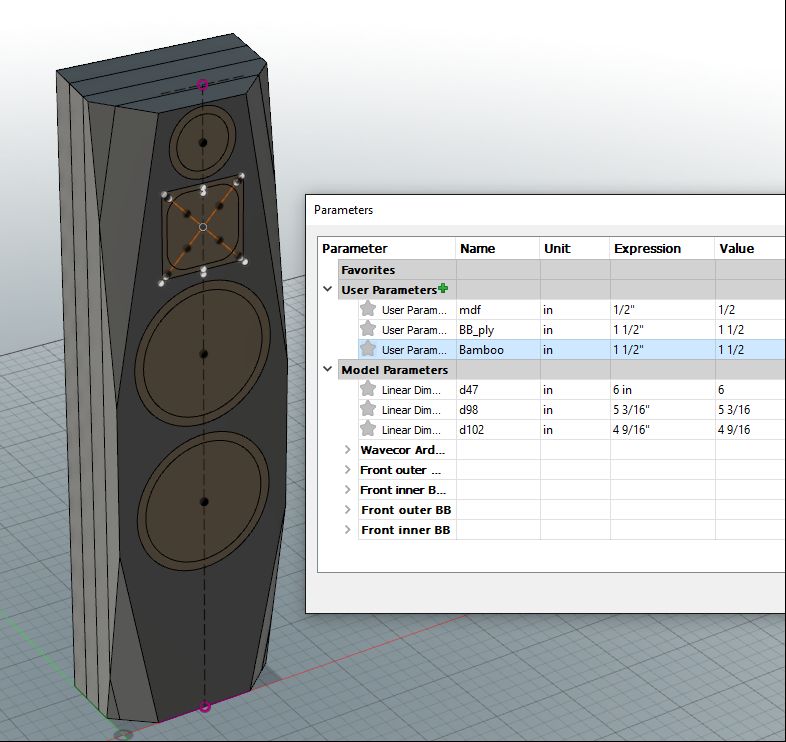786x742 pixels.
Task: Add a new user parameter with green plus
Action: pyautogui.click(x=443, y=288)
